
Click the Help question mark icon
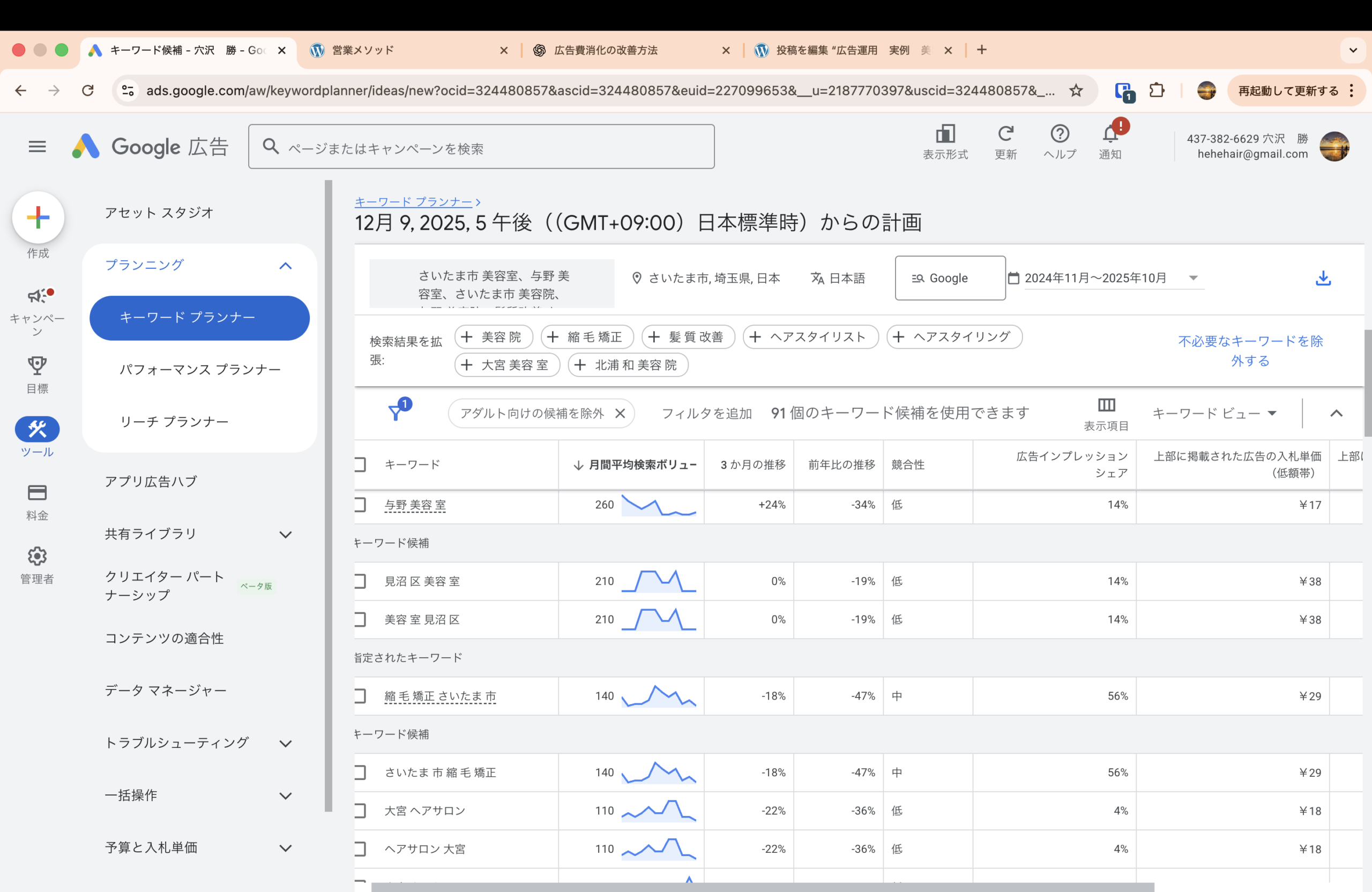[x=1060, y=134]
